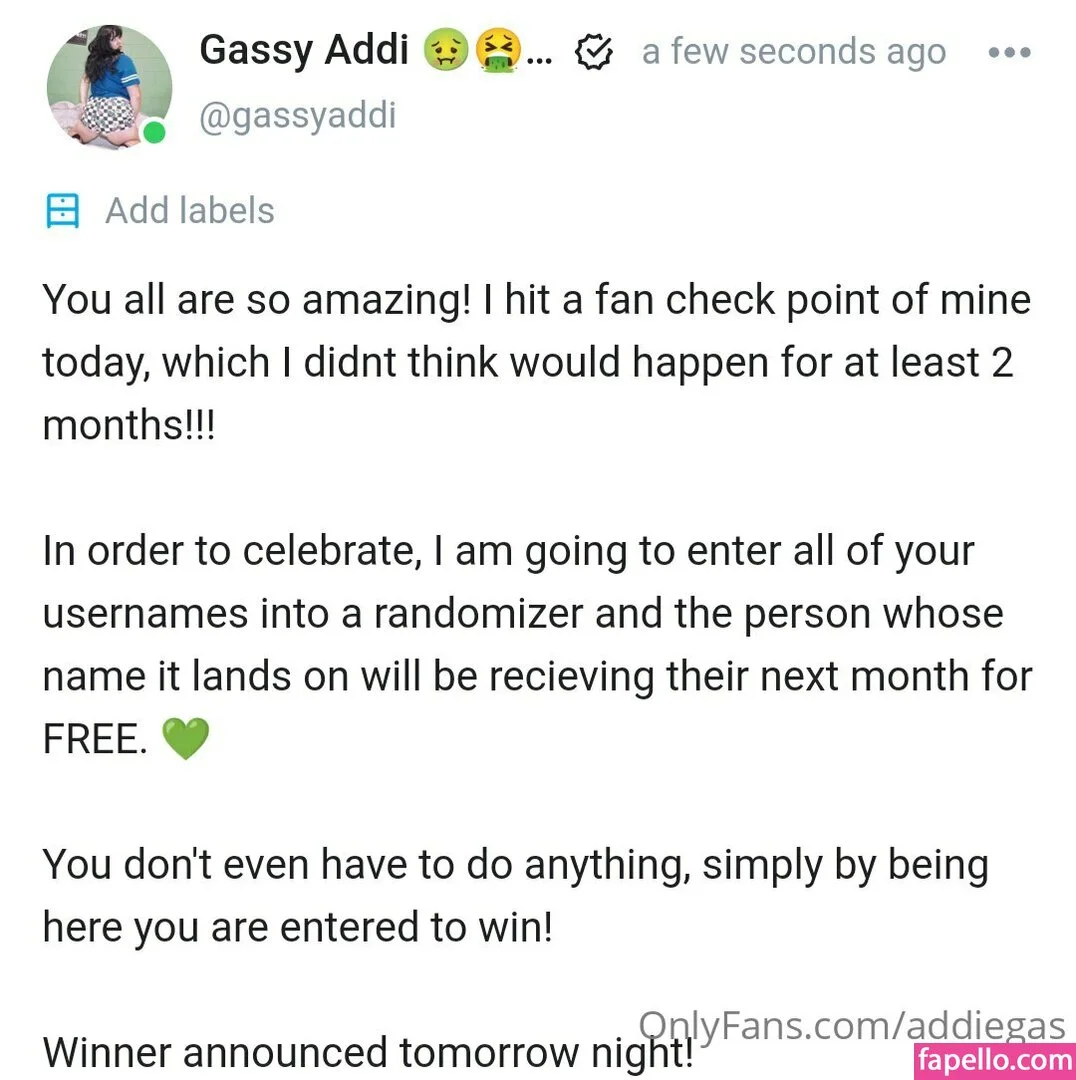Click Gassy Addi's profile avatar

tap(109, 87)
